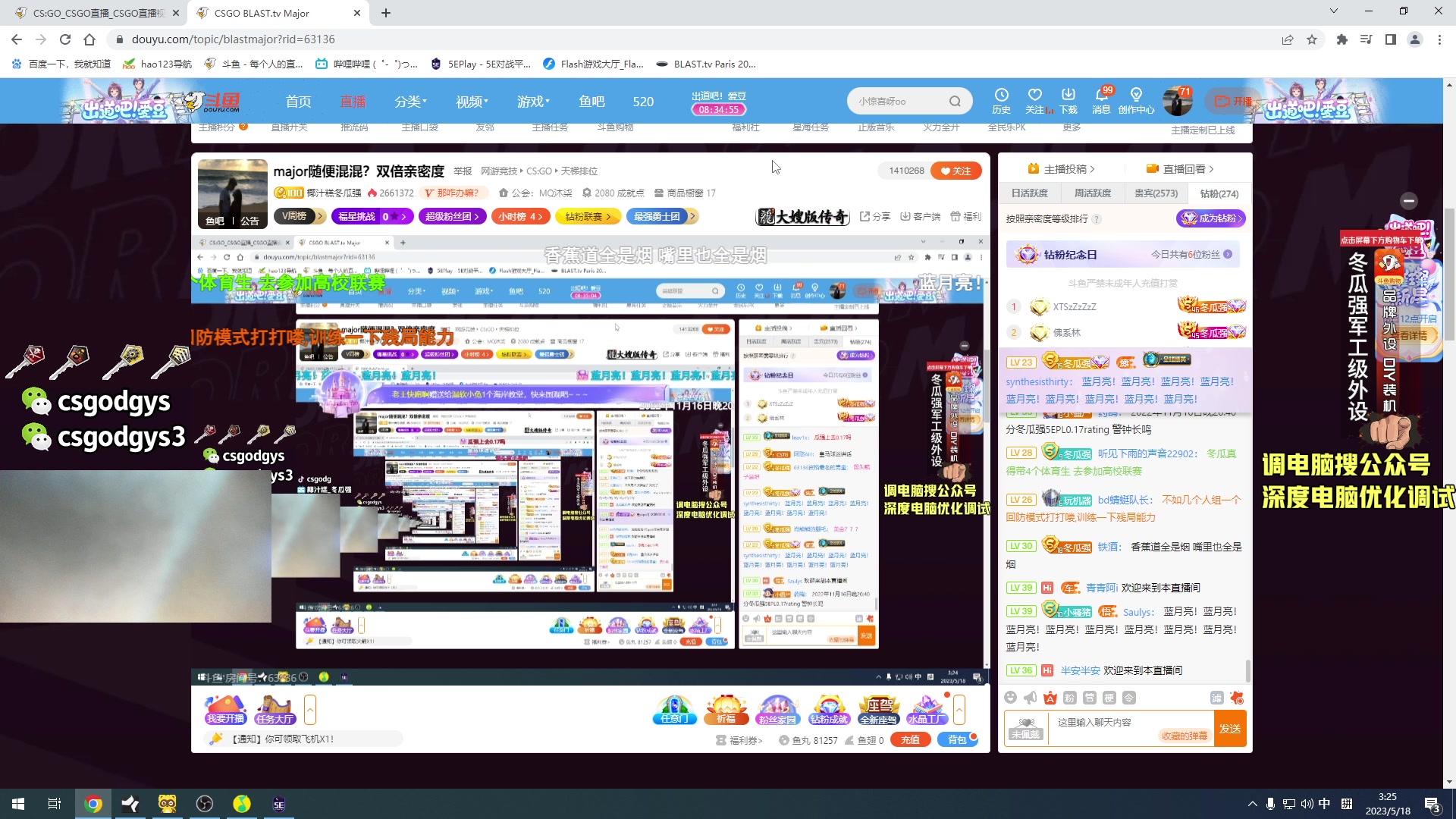Click the 举报 report link
The width and height of the screenshot is (1456, 819).
click(x=463, y=171)
